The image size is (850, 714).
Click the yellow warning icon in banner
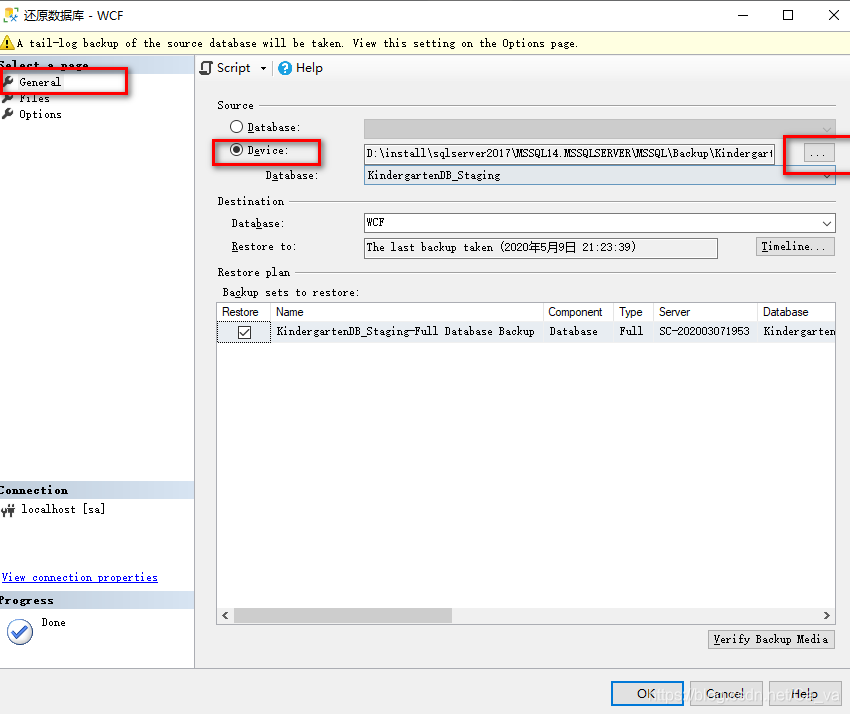pos(8,43)
